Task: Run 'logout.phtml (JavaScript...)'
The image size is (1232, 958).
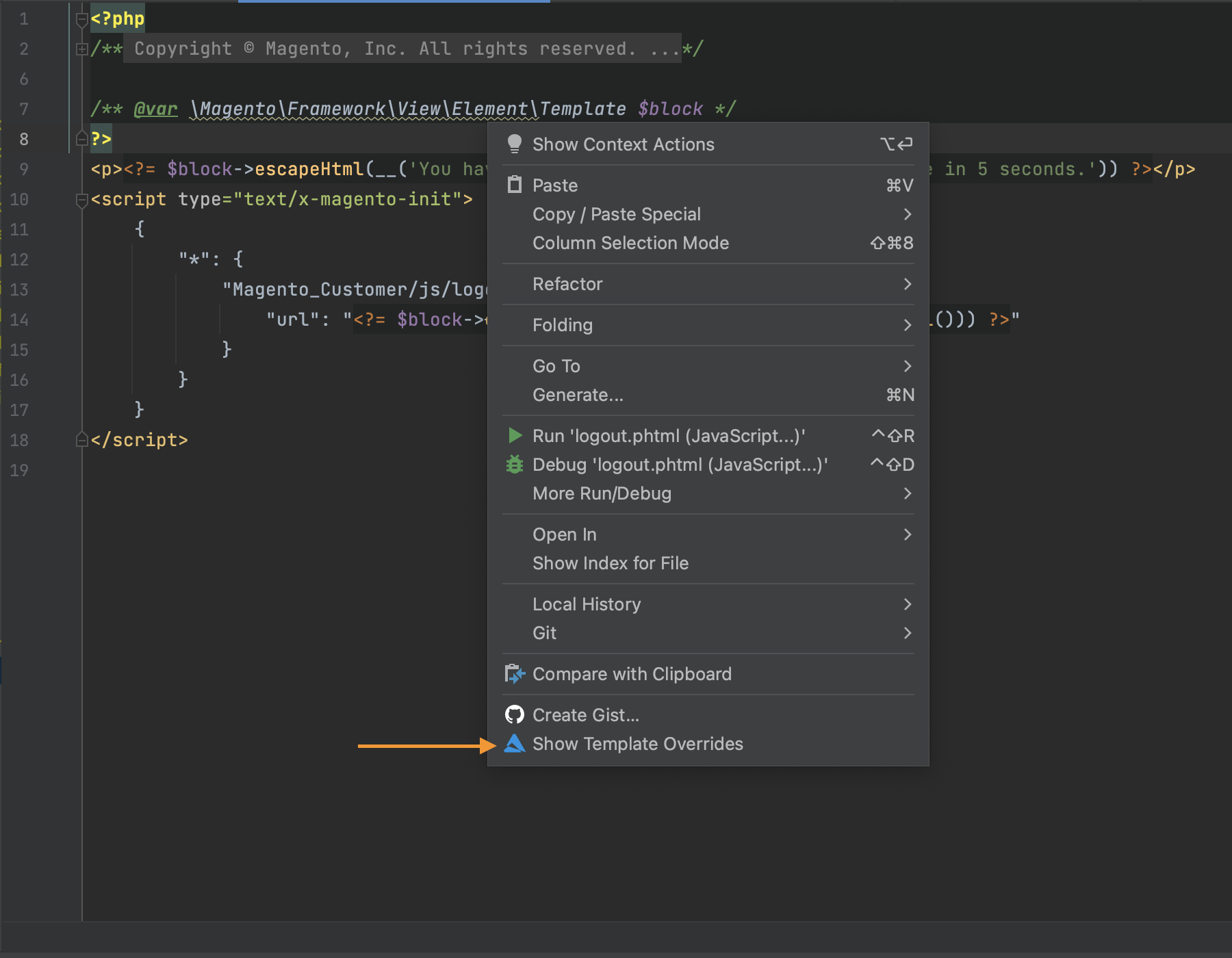Action: [708, 436]
